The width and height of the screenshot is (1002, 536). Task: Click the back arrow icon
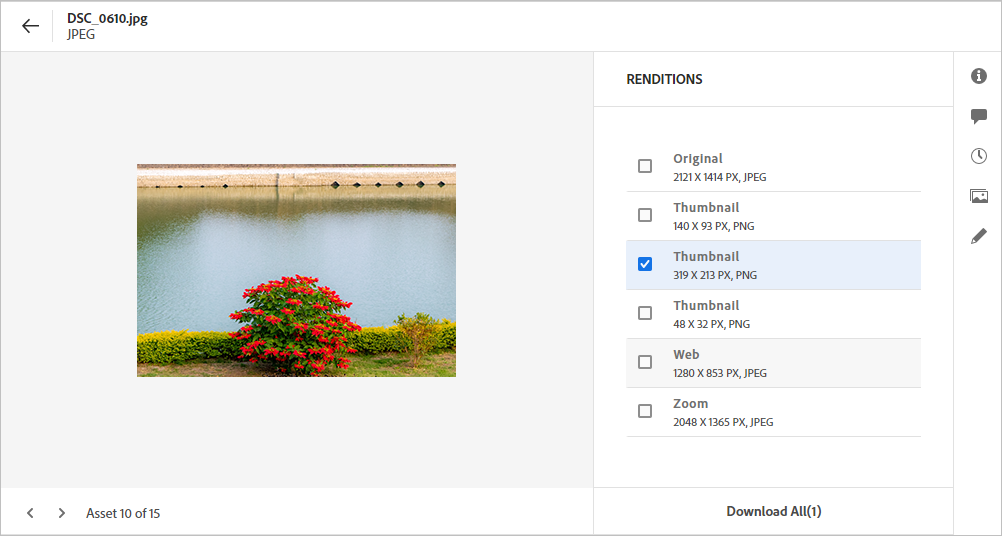click(31, 26)
